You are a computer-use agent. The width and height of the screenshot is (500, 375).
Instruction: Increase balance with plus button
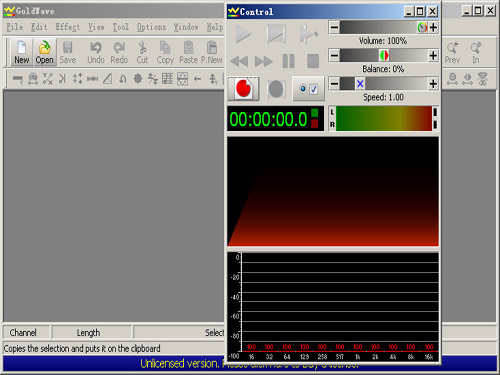coord(433,56)
